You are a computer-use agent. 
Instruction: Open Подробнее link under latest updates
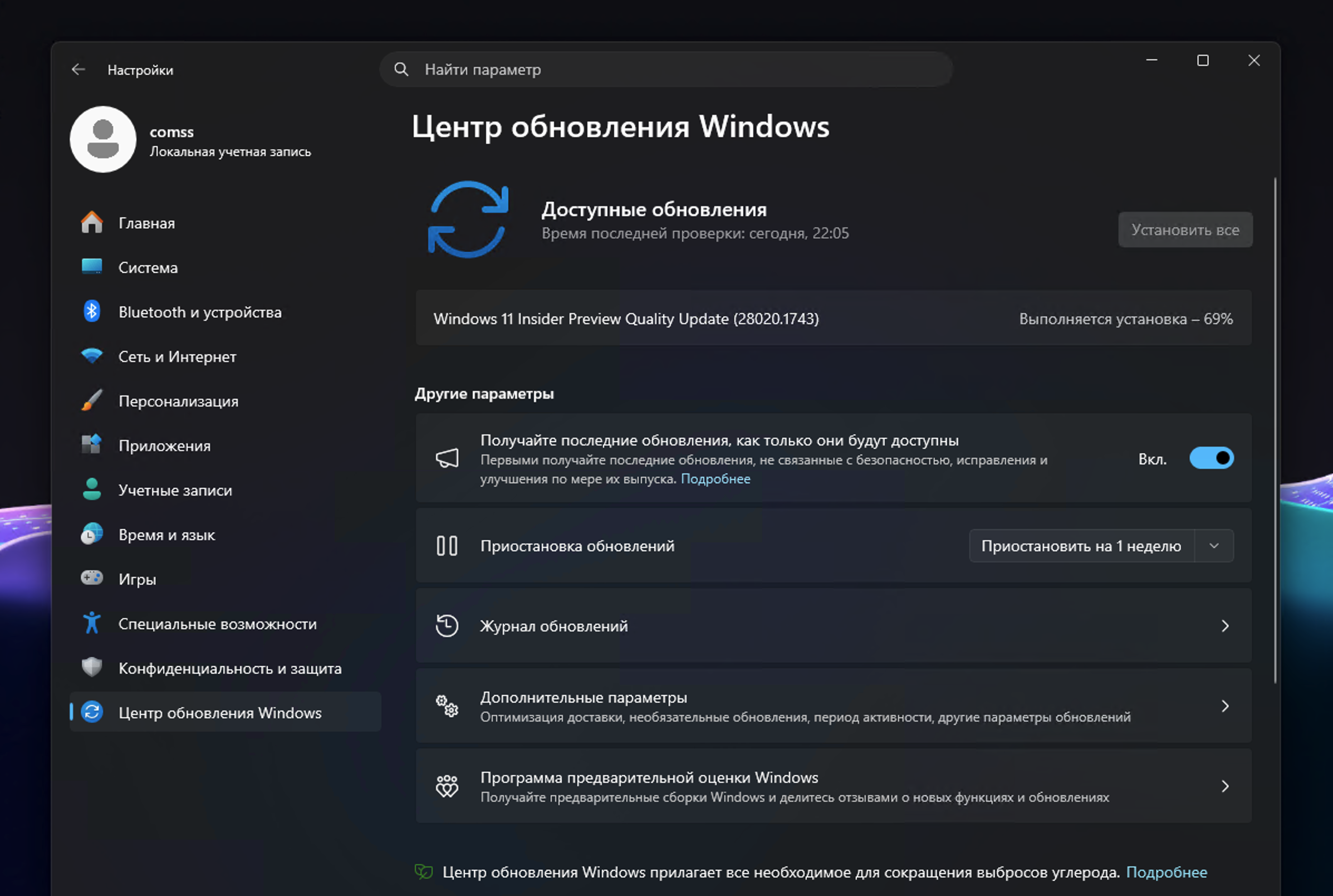pyautogui.click(x=715, y=479)
